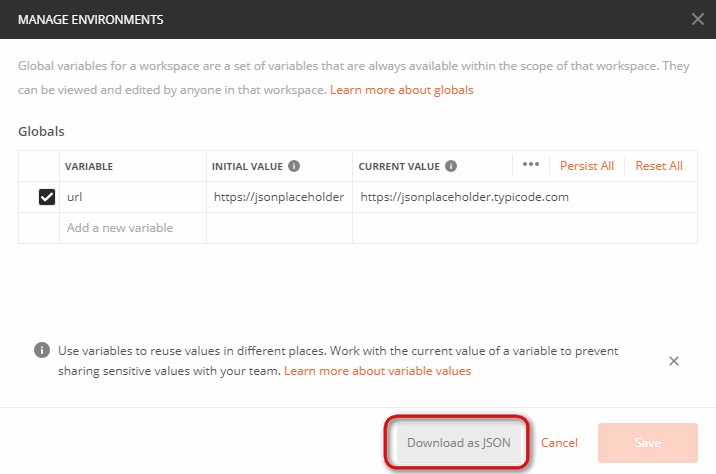
Task: Open the three-dots column options menu
Action: (x=531, y=165)
